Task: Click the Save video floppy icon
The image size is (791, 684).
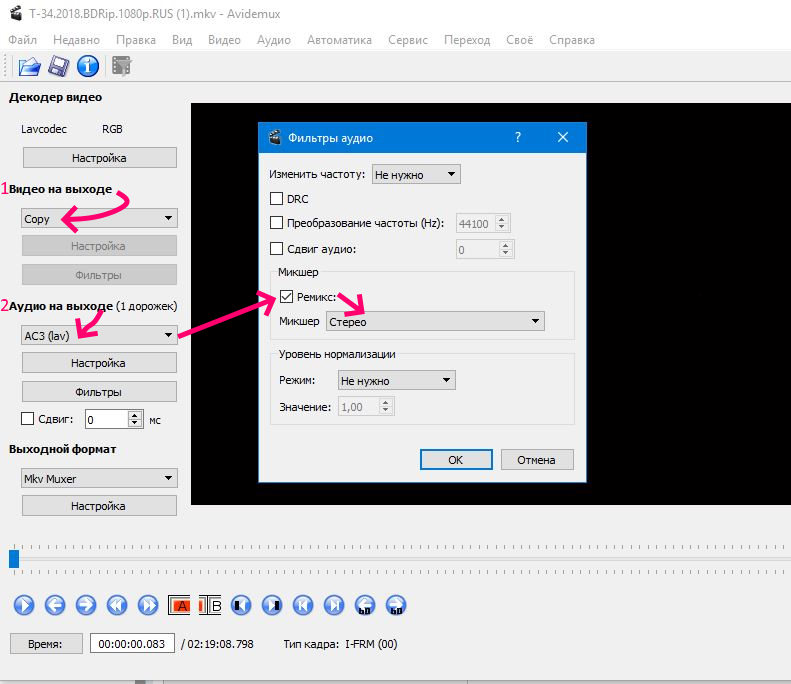Action: click(x=59, y=66)
